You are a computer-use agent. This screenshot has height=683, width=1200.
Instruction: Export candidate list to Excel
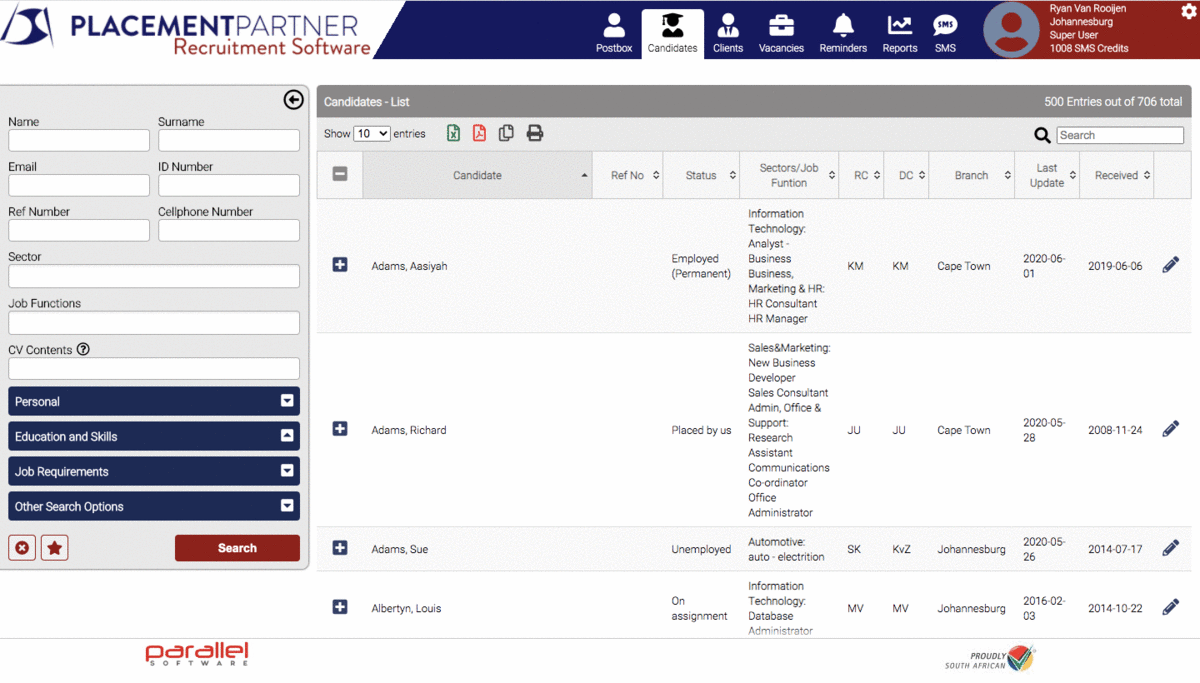(x=453, y=133)
